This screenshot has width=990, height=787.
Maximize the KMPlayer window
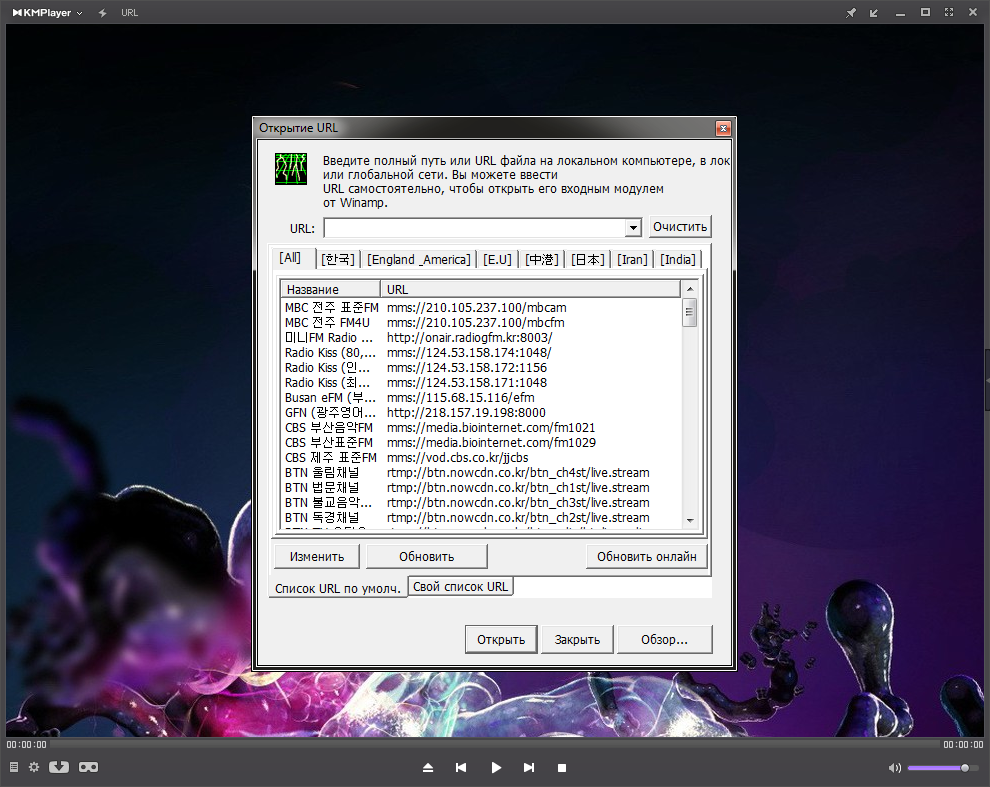click(x=925, y=12)
